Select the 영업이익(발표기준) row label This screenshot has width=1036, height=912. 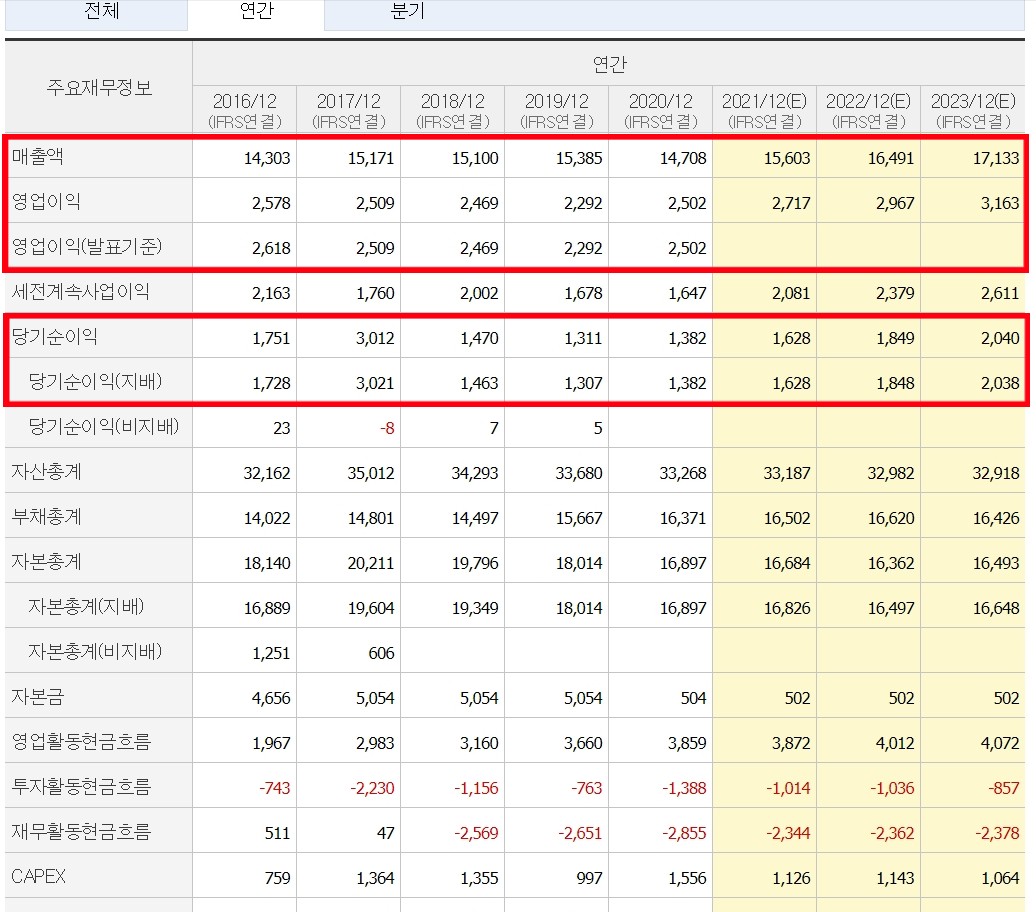point(87,247)
